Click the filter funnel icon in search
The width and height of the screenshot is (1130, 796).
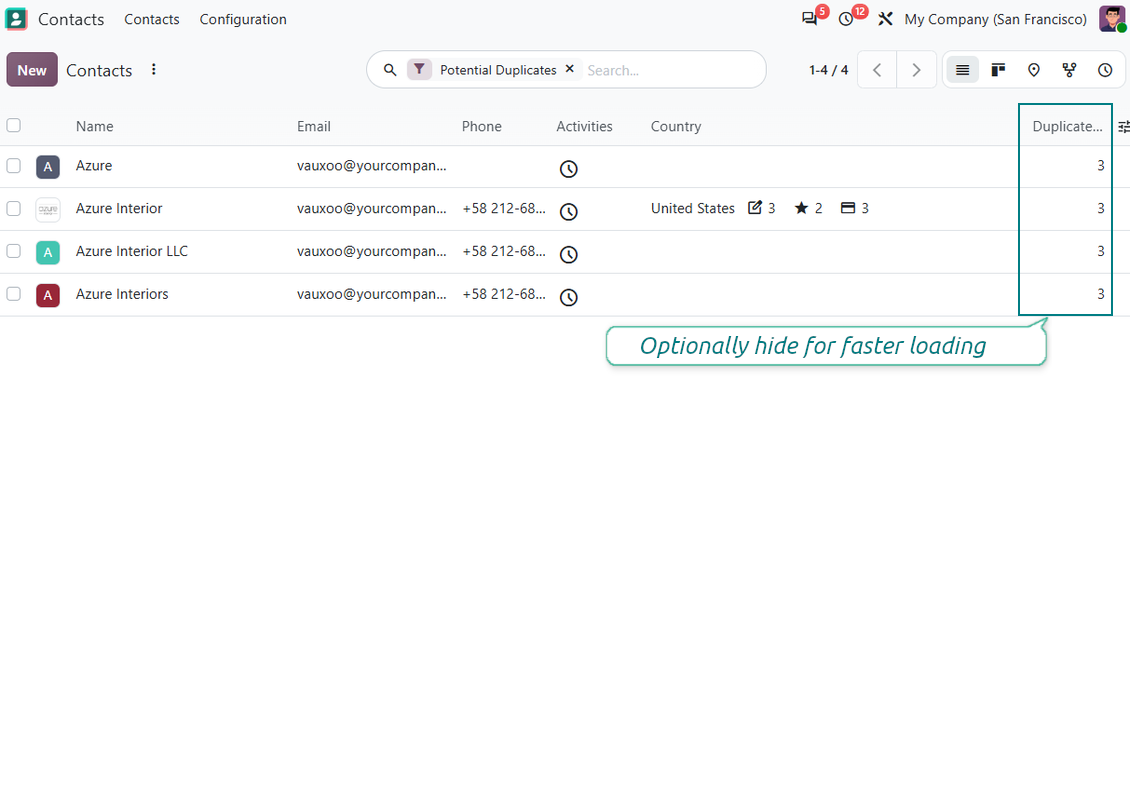(419, 69)
